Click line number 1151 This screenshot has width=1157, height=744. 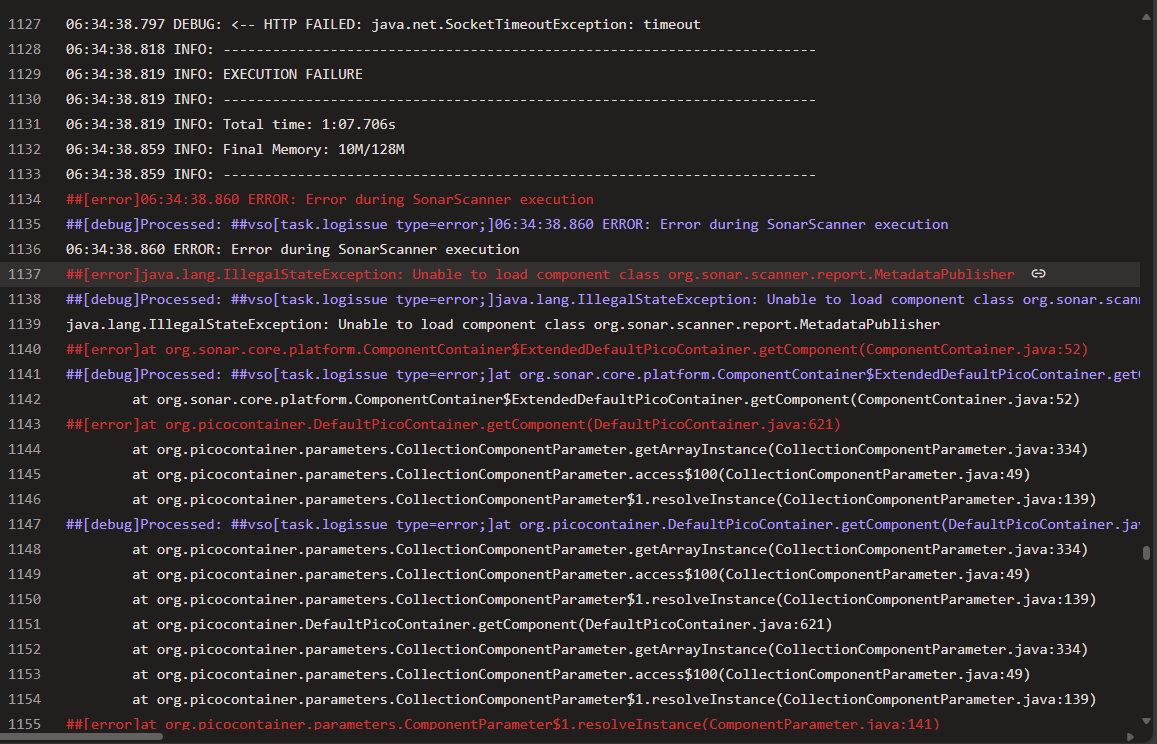tap(24, 624)
